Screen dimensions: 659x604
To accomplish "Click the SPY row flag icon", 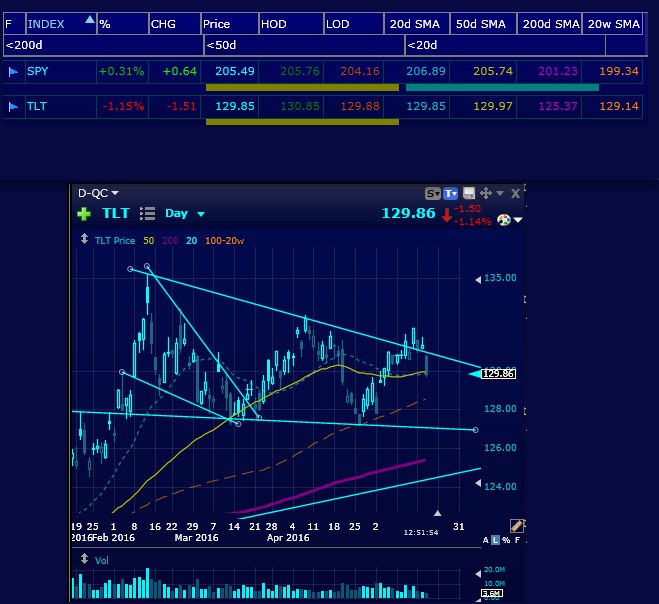I will coord(13,72).
